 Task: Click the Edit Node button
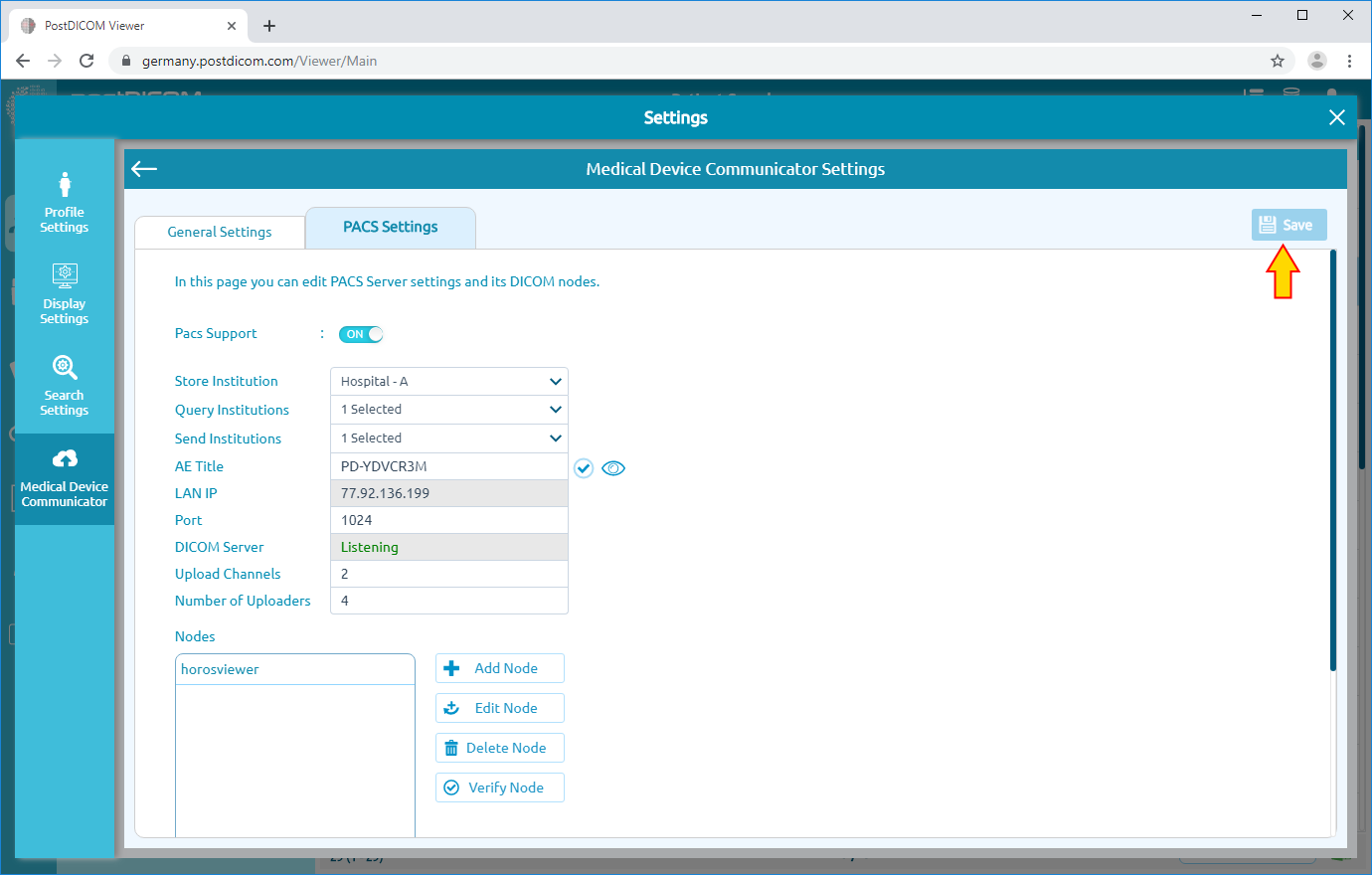tap(500, 708)
